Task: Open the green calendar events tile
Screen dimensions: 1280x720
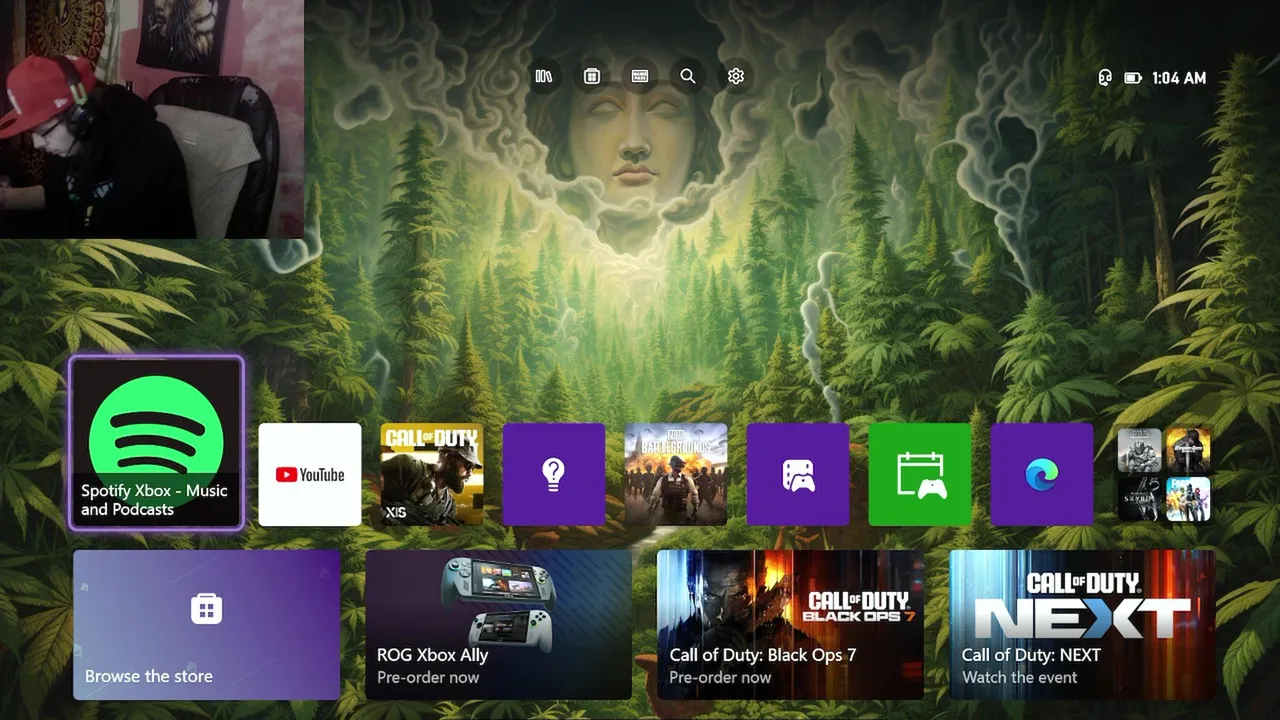Action: (x=920, y=474)
